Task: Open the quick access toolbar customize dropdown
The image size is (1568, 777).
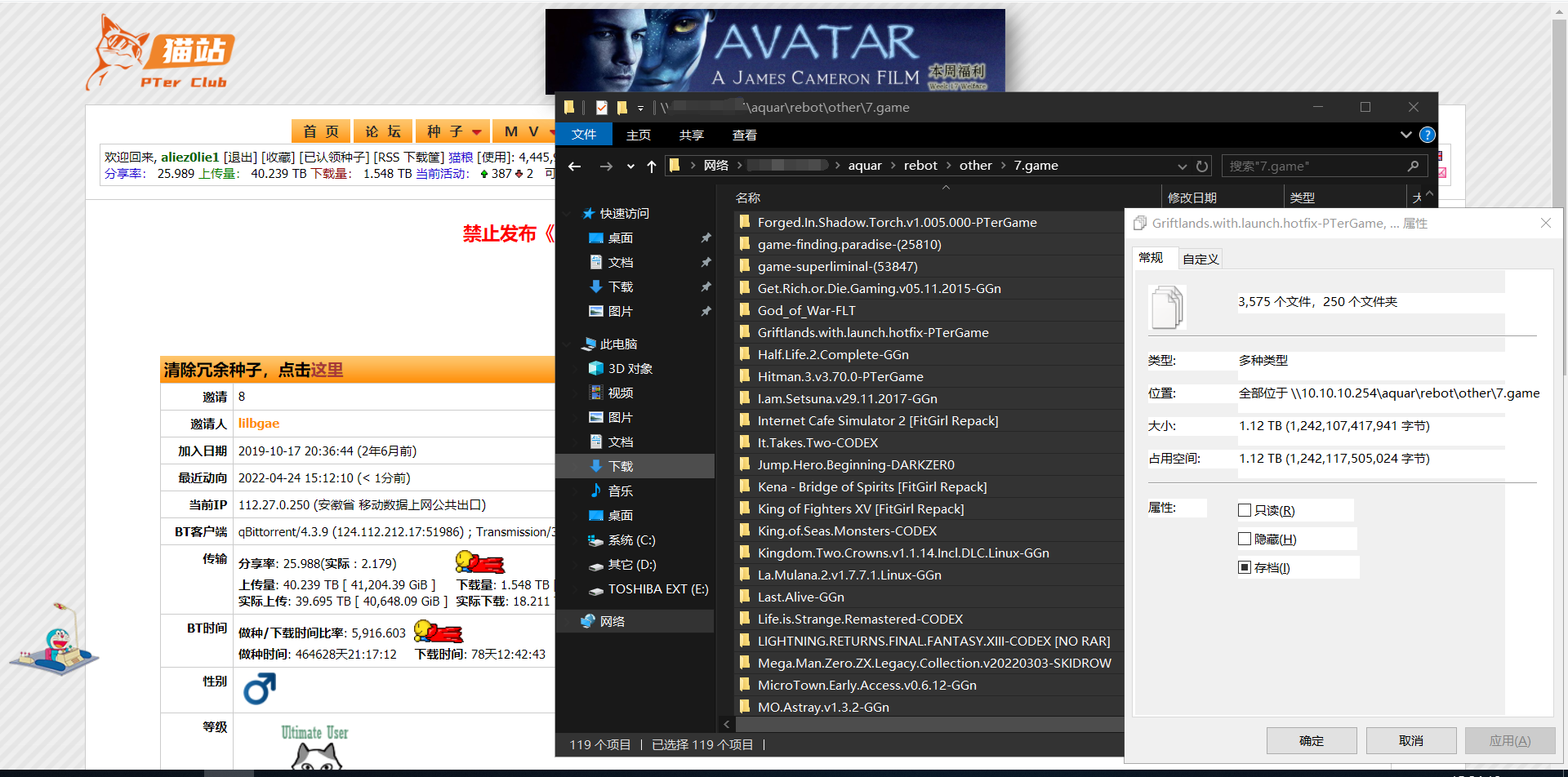Action: 640,108
